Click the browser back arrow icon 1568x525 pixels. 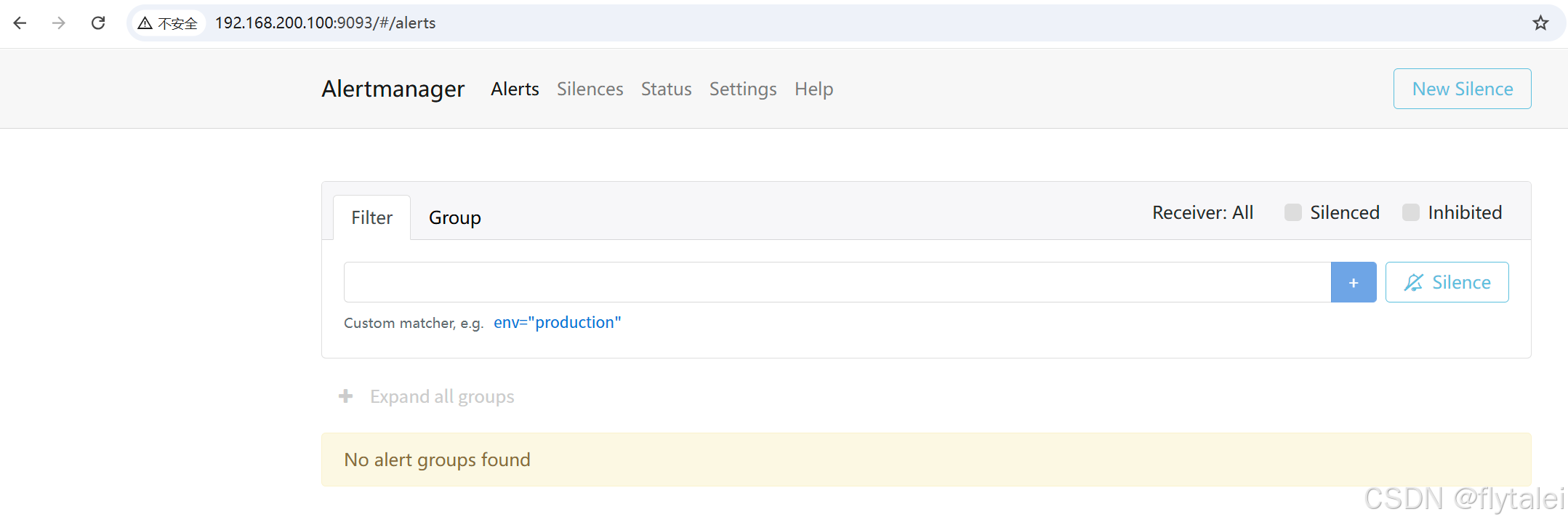tap(20, 23)
